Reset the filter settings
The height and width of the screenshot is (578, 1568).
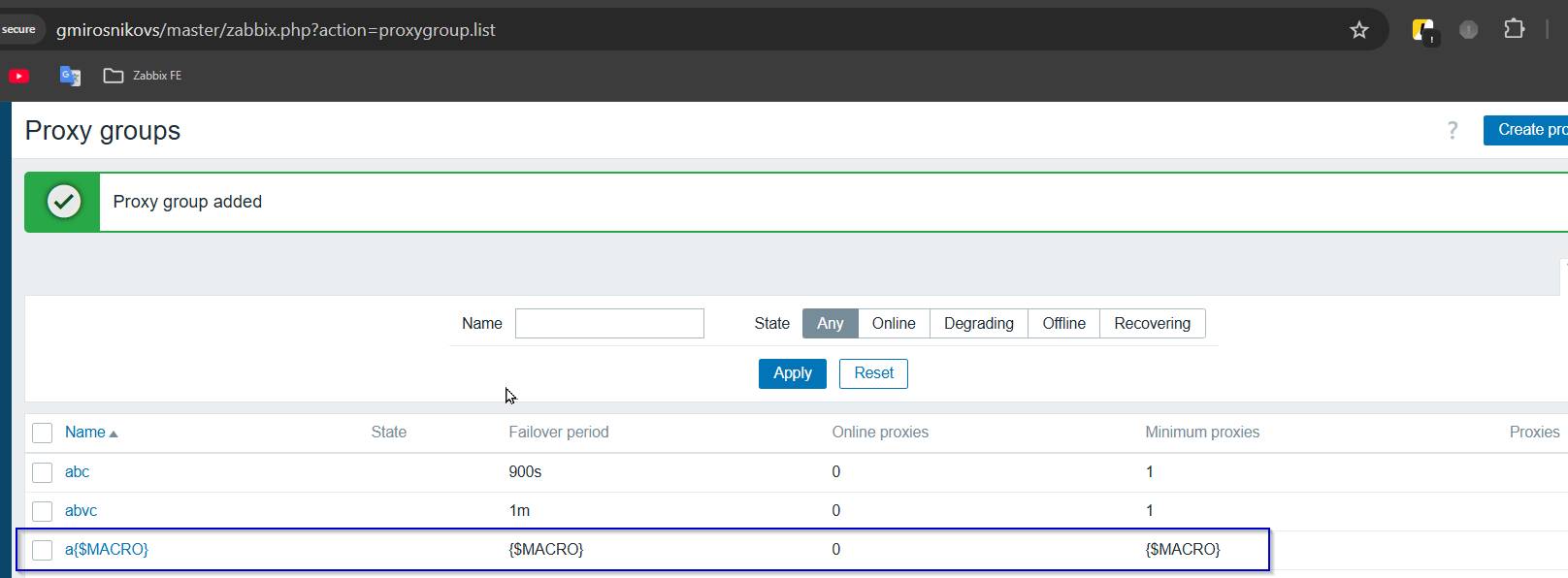pos(873,373)
